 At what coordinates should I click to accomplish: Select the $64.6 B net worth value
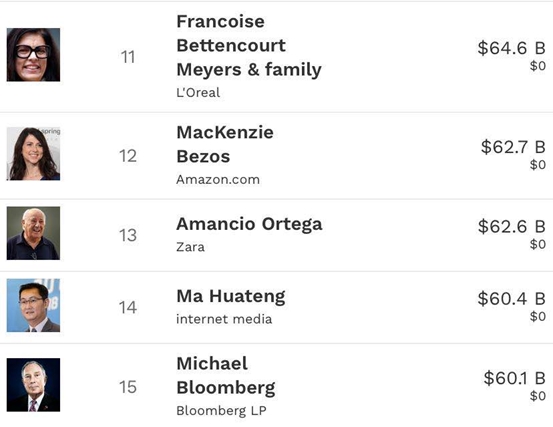click(511, 48)
